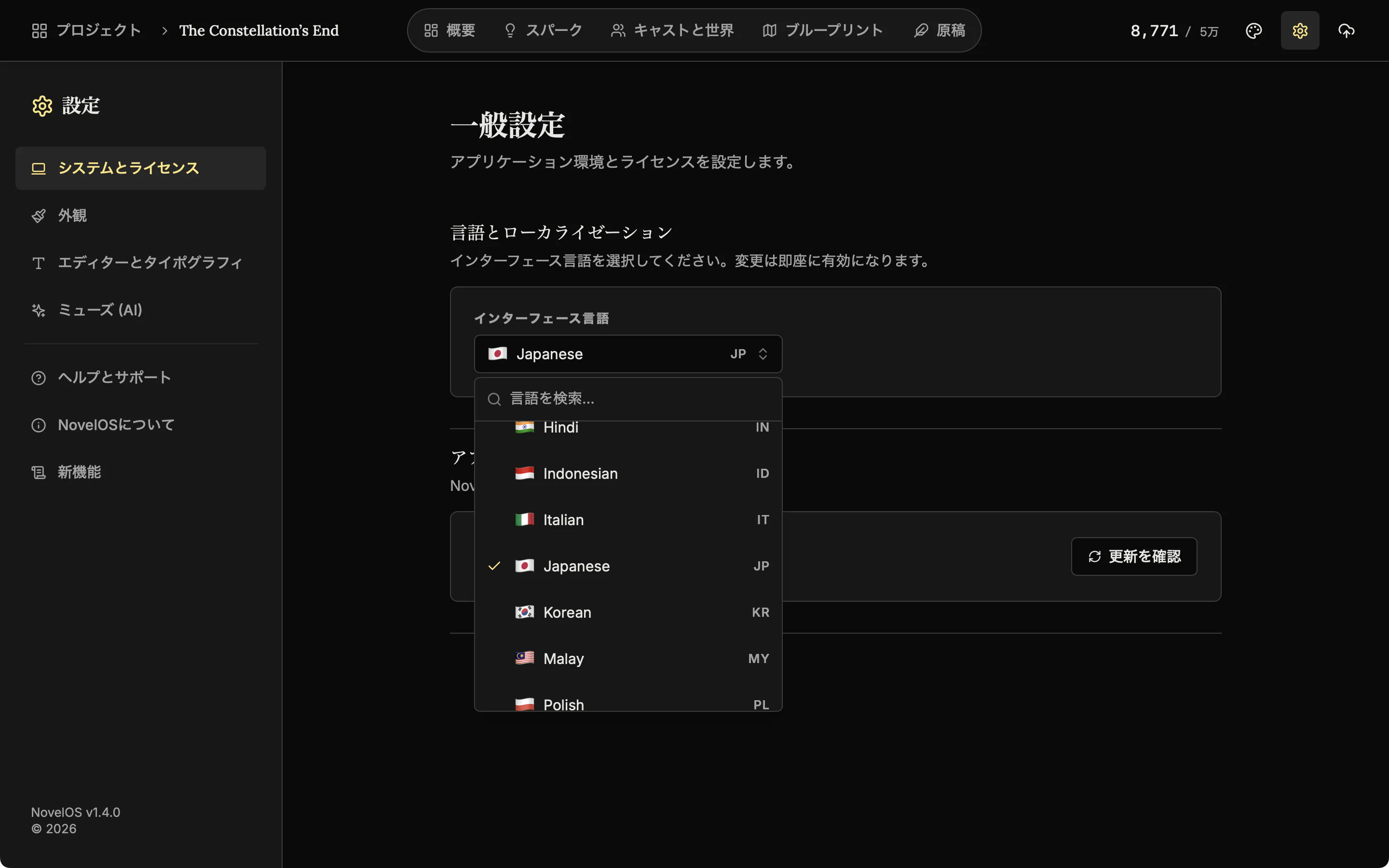
Task: Open the 原稿 tab
Action: (x=940, y=30)
